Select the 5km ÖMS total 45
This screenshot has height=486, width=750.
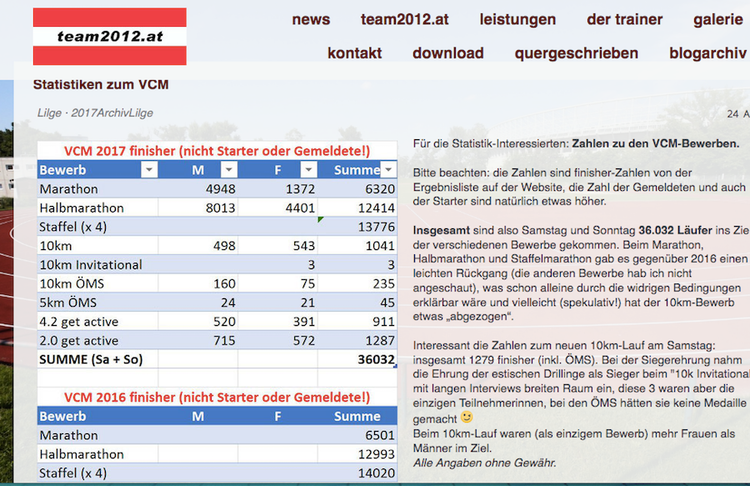tap(387, 303)
